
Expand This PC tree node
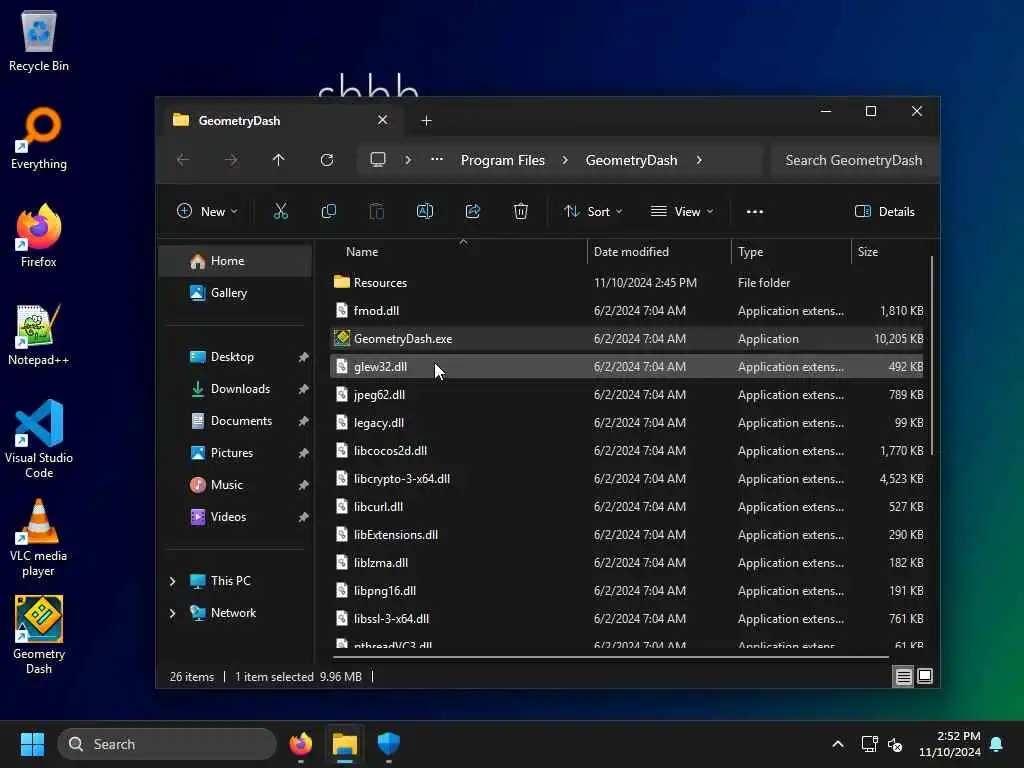[x=172, y=581]
